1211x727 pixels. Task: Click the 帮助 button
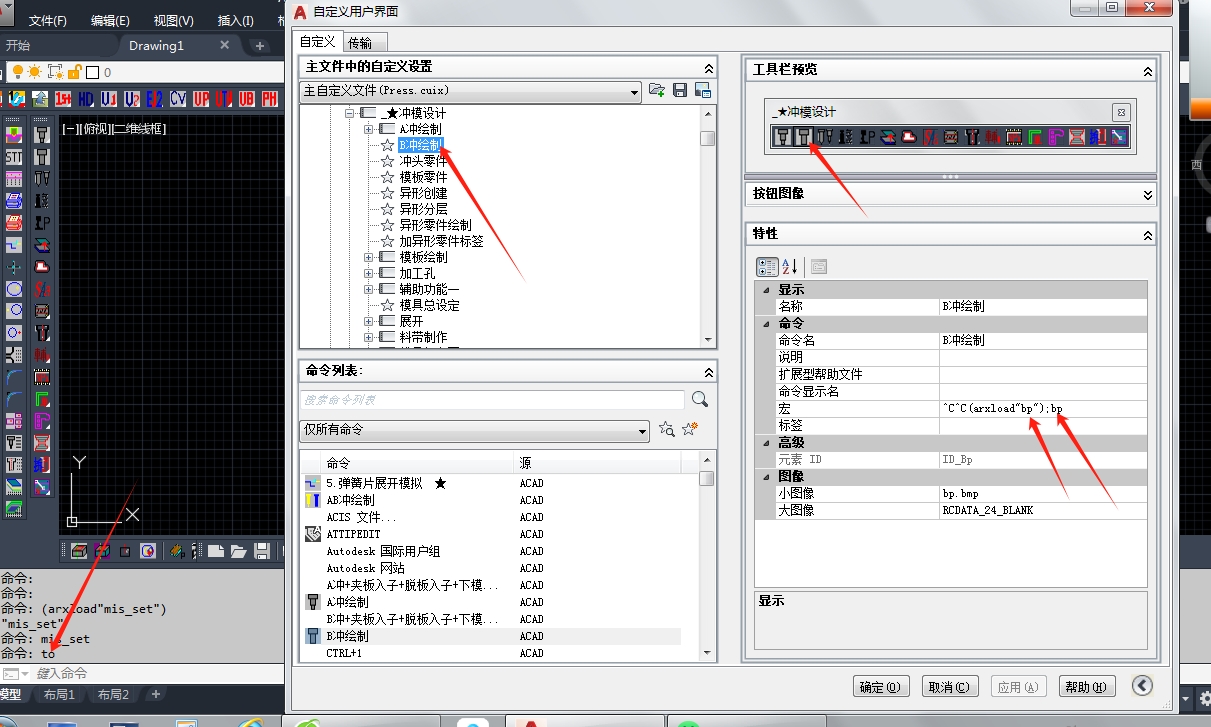(x=1085, y=687)
